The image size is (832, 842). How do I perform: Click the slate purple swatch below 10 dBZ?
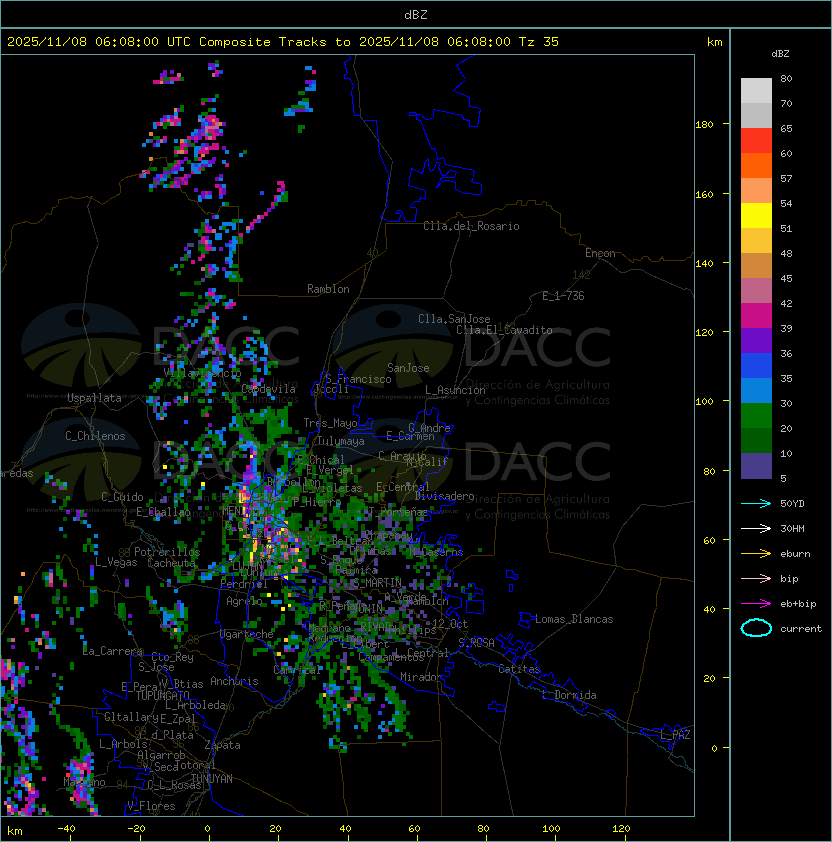click(x=756, y=466)
